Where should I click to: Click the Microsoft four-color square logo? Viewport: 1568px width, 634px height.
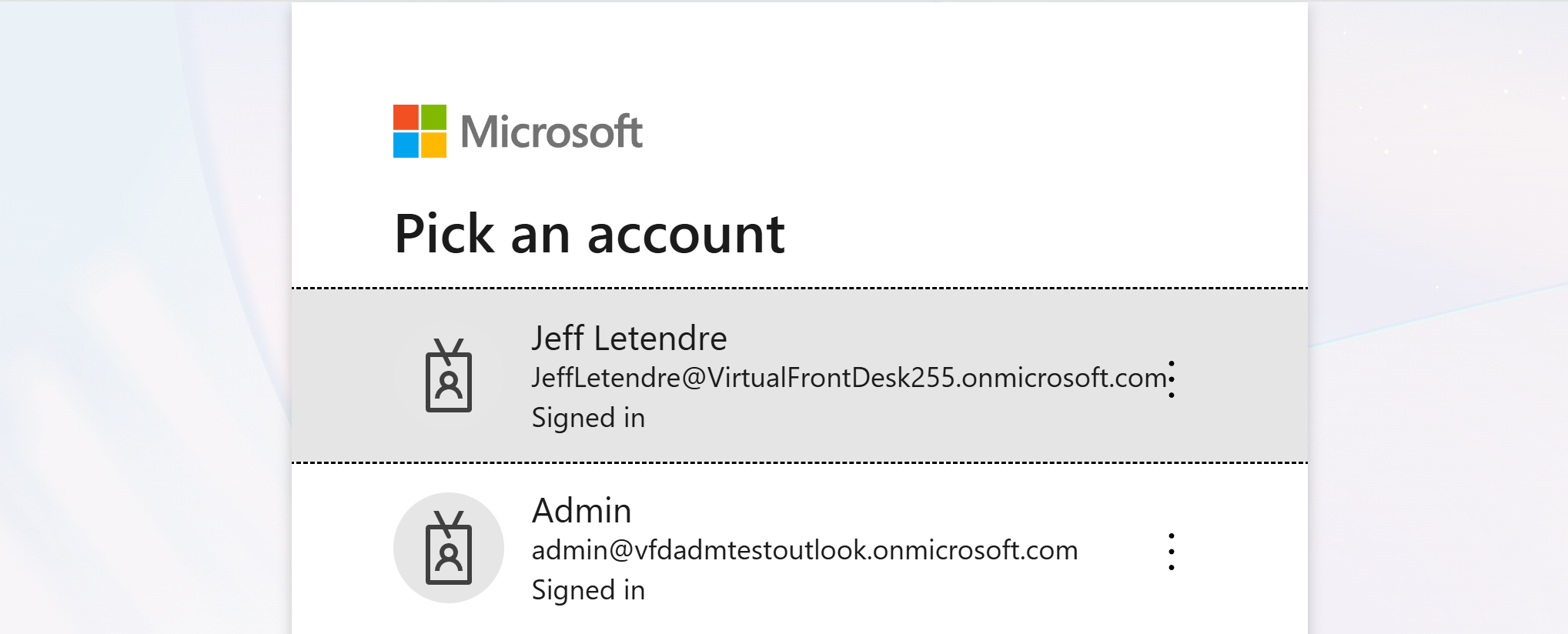[420, 132]
